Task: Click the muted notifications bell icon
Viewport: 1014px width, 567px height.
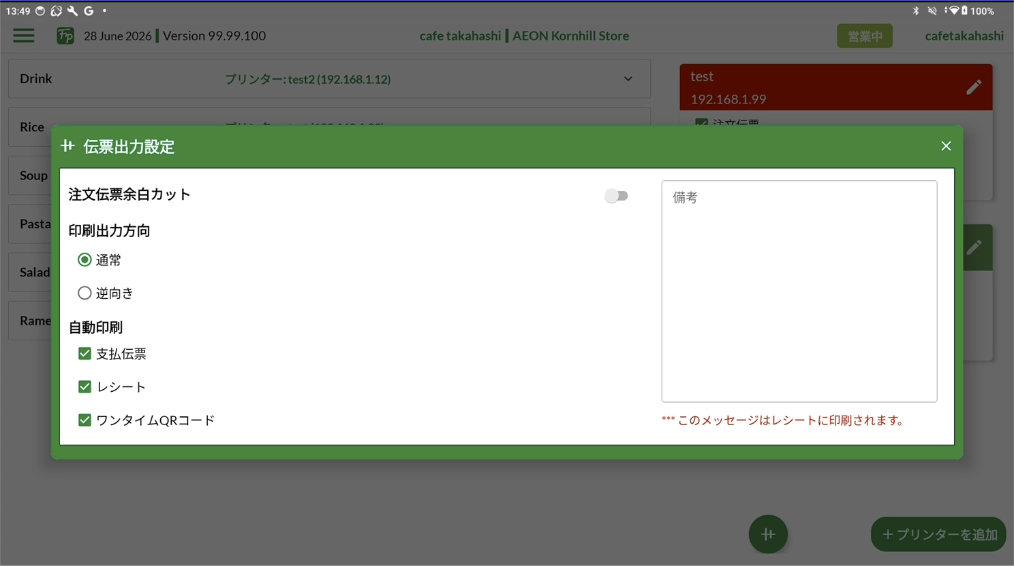Action: coord(932,11)
